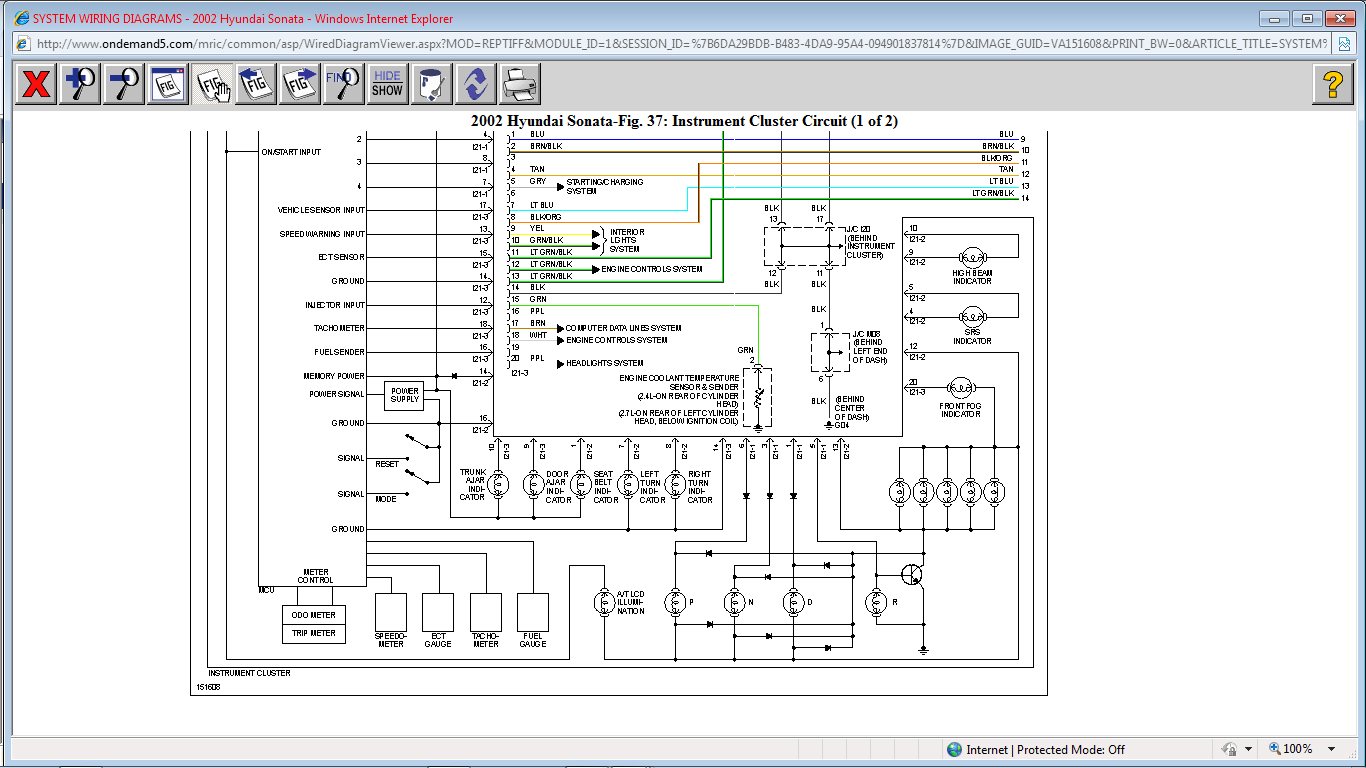
Task: Click the Internet Protected Mode status
Action: 1035,749
